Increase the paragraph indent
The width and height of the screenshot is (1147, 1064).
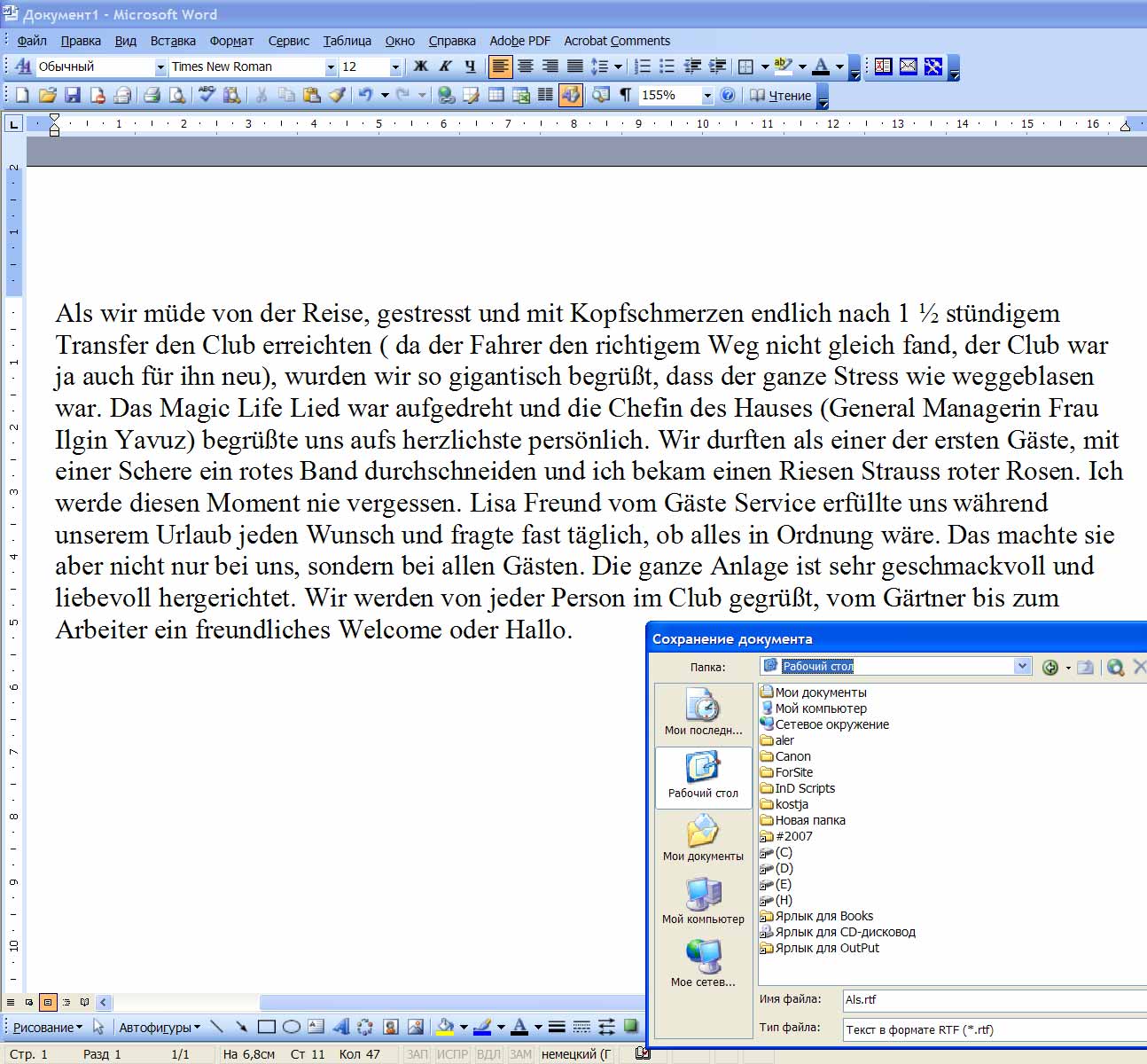tap(718, 66)
